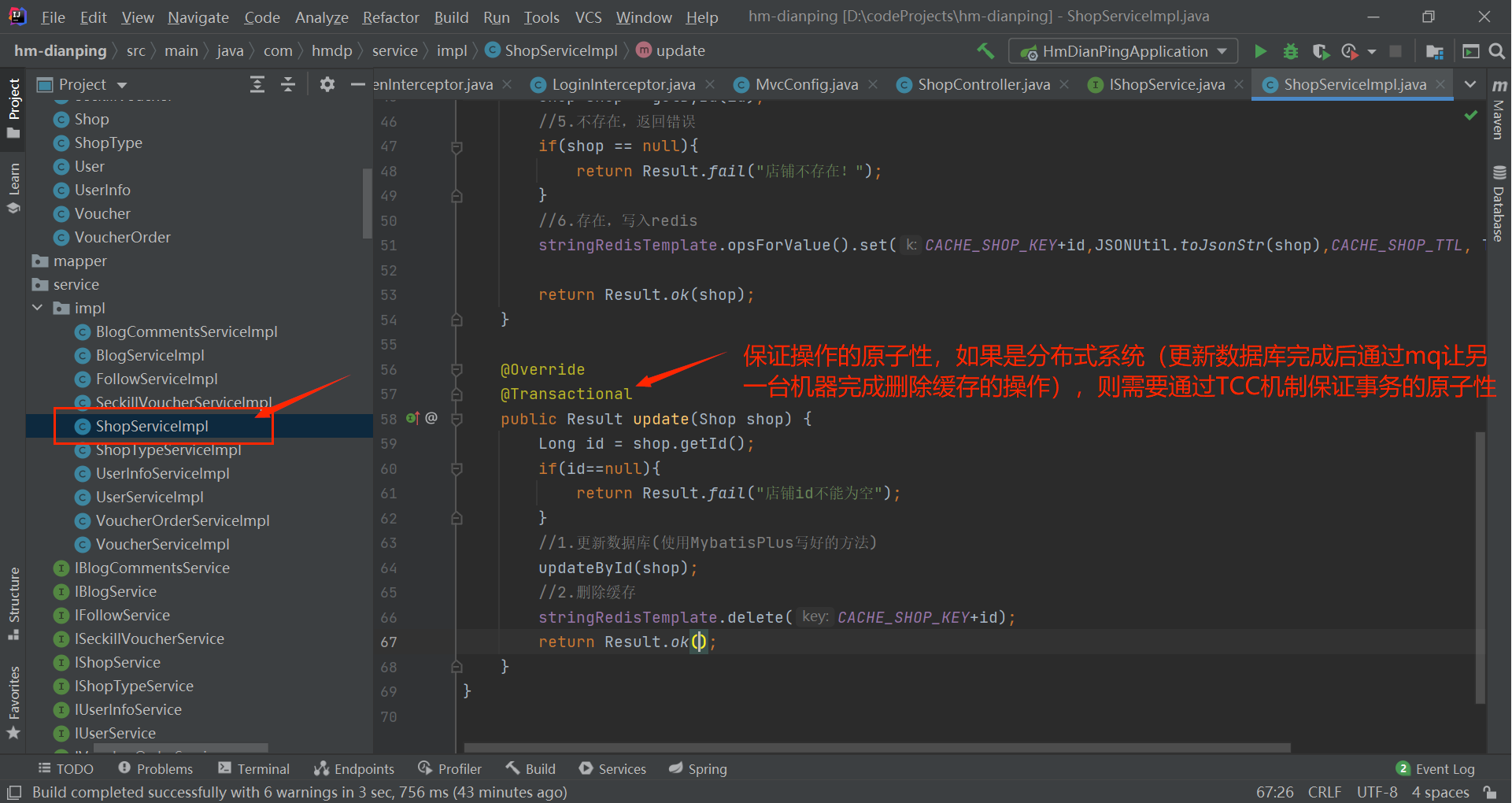Open the Terminal tool window

click(x=253, y=769)
